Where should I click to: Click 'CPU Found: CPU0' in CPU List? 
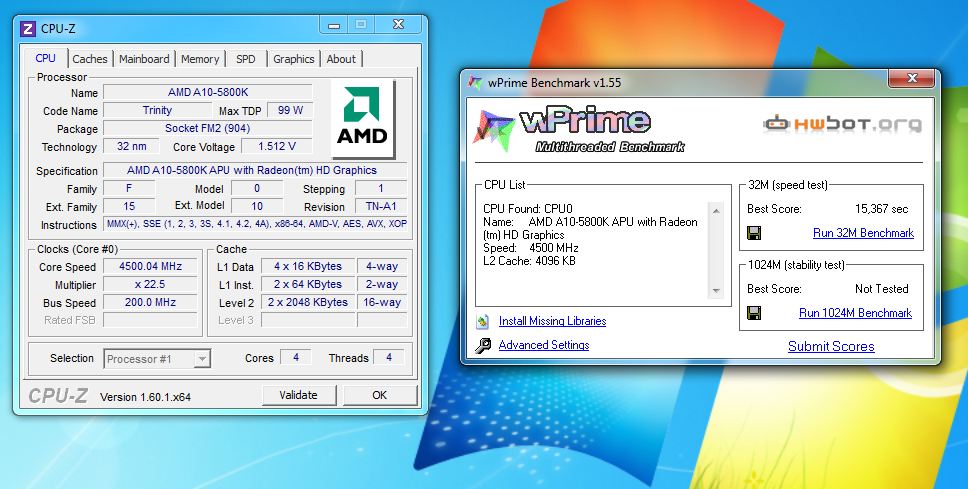[x=528, y=209]
